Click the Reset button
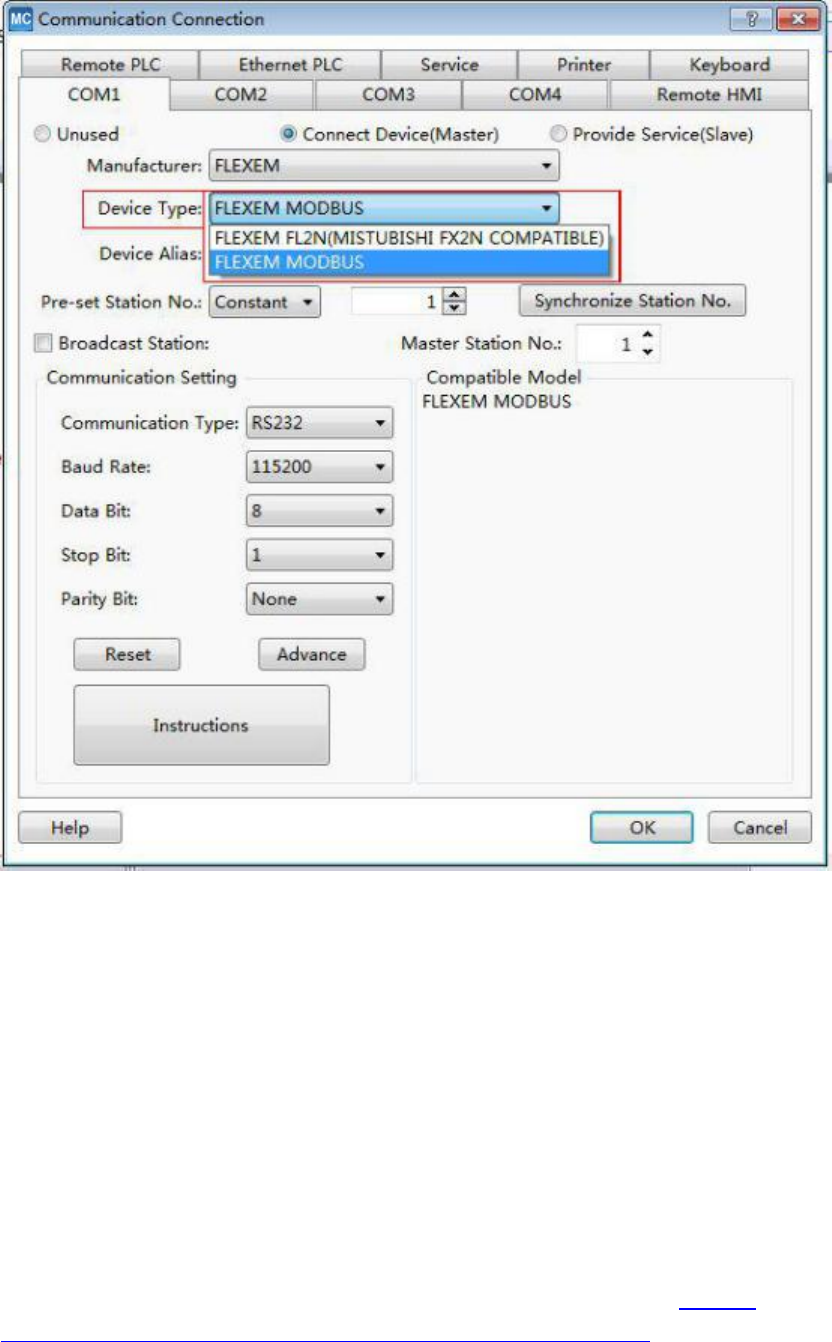The width and height of the screenshot is (832, 1342). (128, 655)
